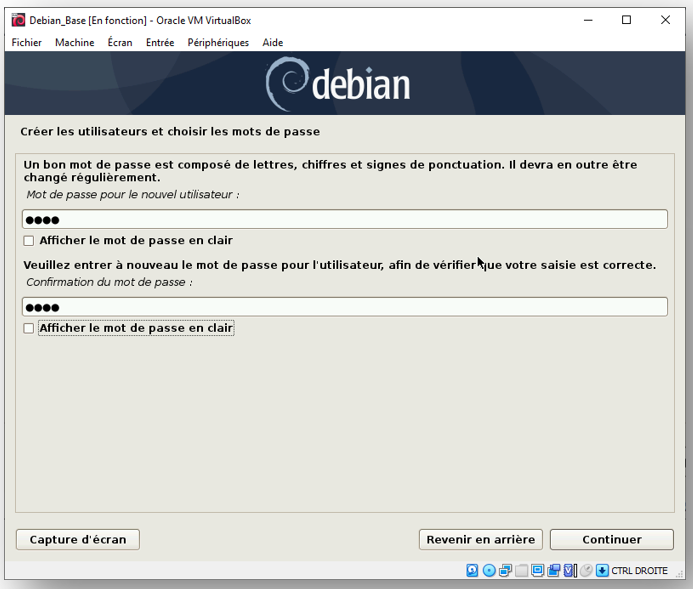The width and height of the screenshot is (693, 589).
Task: Click the Capture d'écran button
Action: (x=78, y=540)
